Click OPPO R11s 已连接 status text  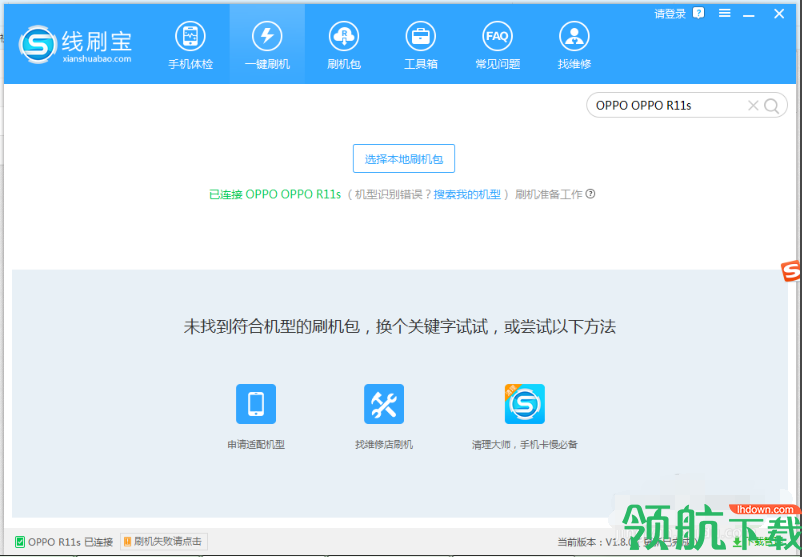[x=71, y=542]
